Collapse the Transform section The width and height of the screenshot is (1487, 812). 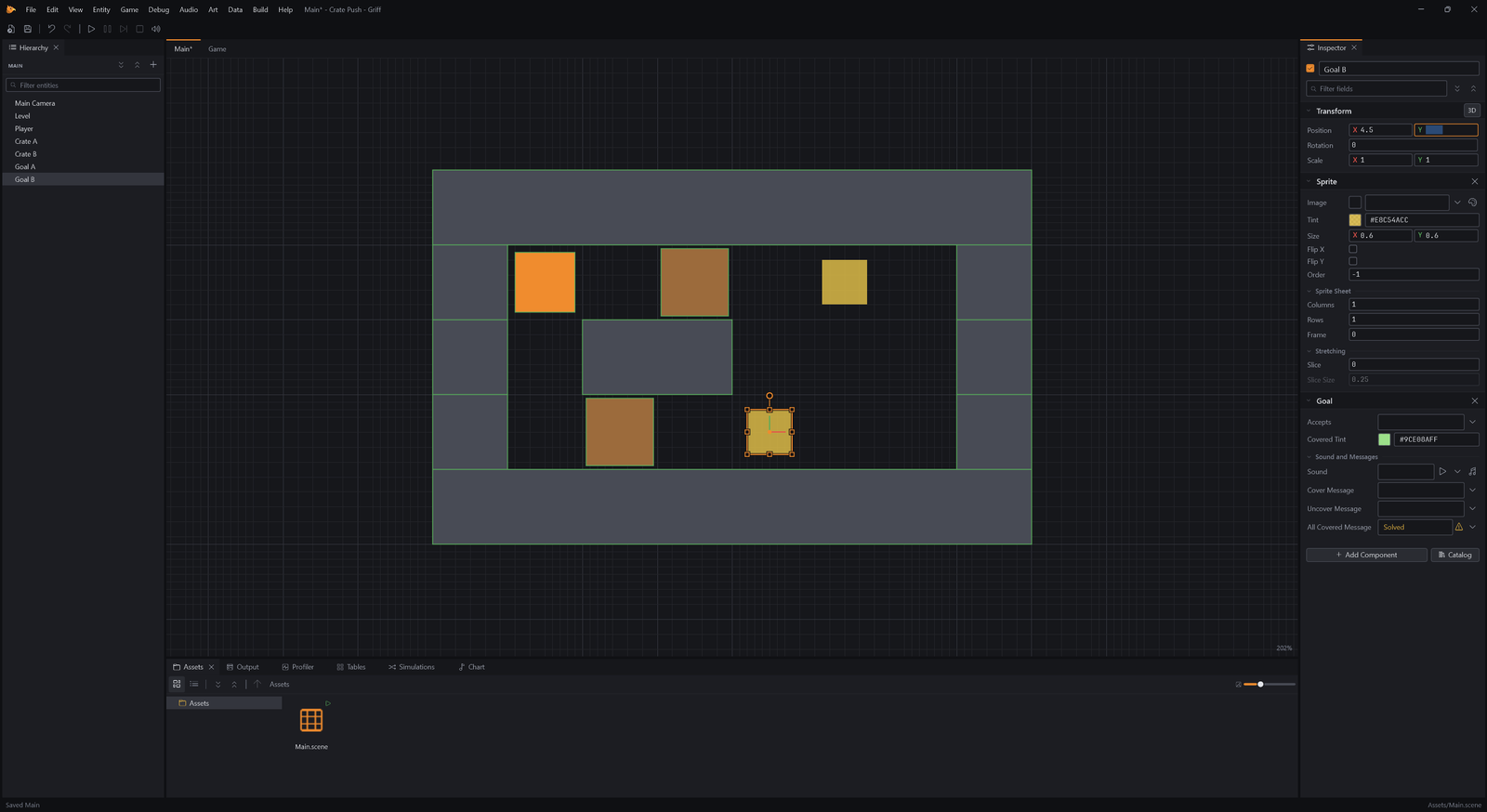[x=1309, y=111]
